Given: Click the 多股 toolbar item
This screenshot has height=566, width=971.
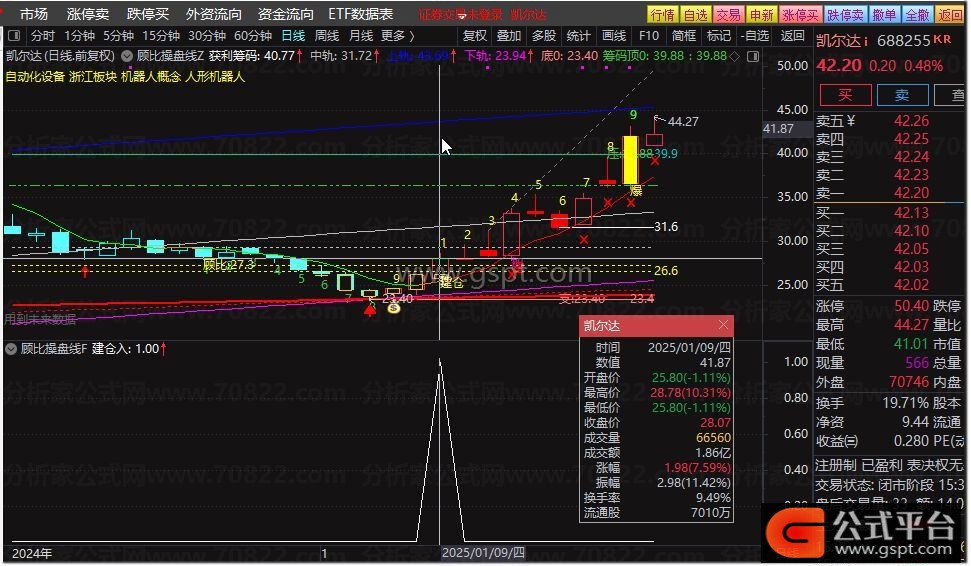Looking at the screenshot, I should pyautogui.click(x=544, y=36).
